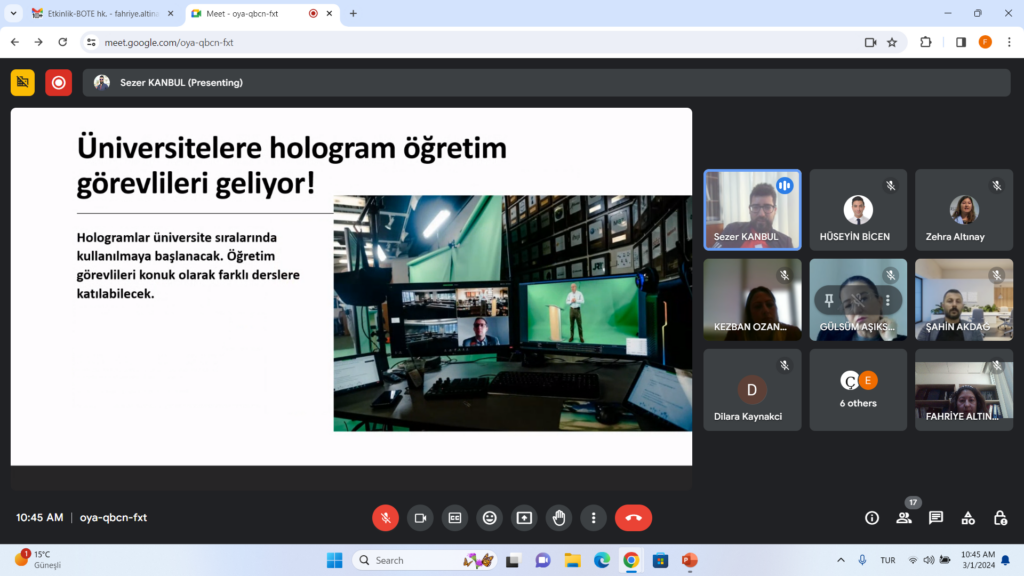Screen dimensions: 1024x576
Task: Open the tab search dropdown arrow
Action: [14, 14]
